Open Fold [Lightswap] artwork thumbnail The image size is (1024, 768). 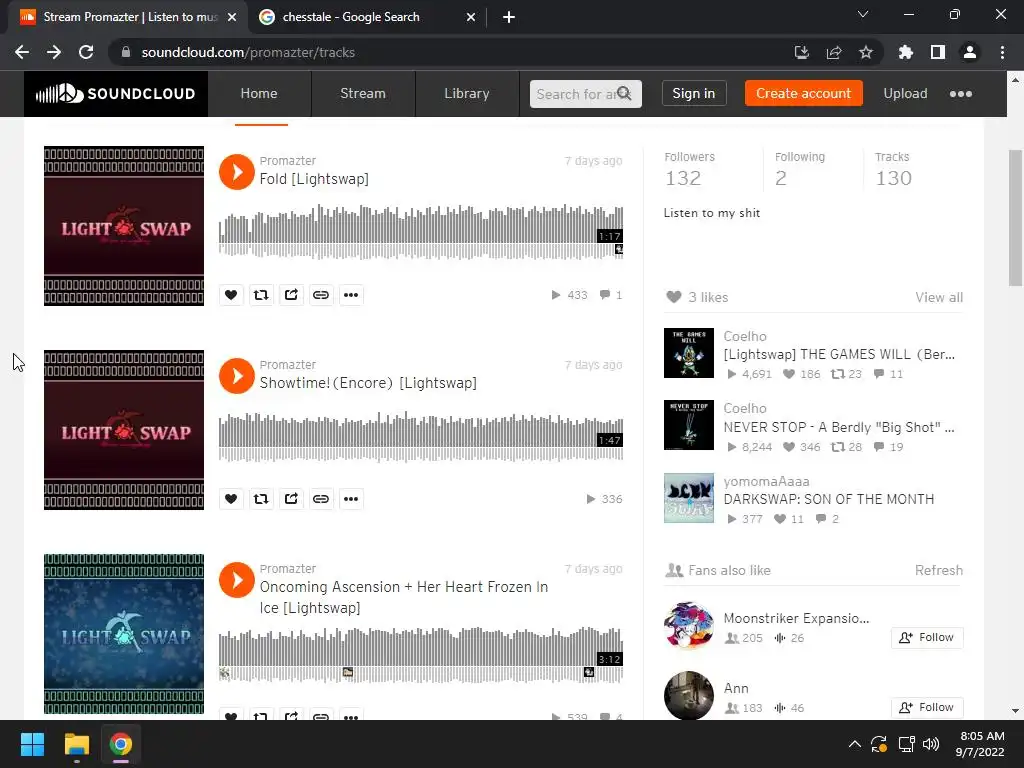[124, 226]
